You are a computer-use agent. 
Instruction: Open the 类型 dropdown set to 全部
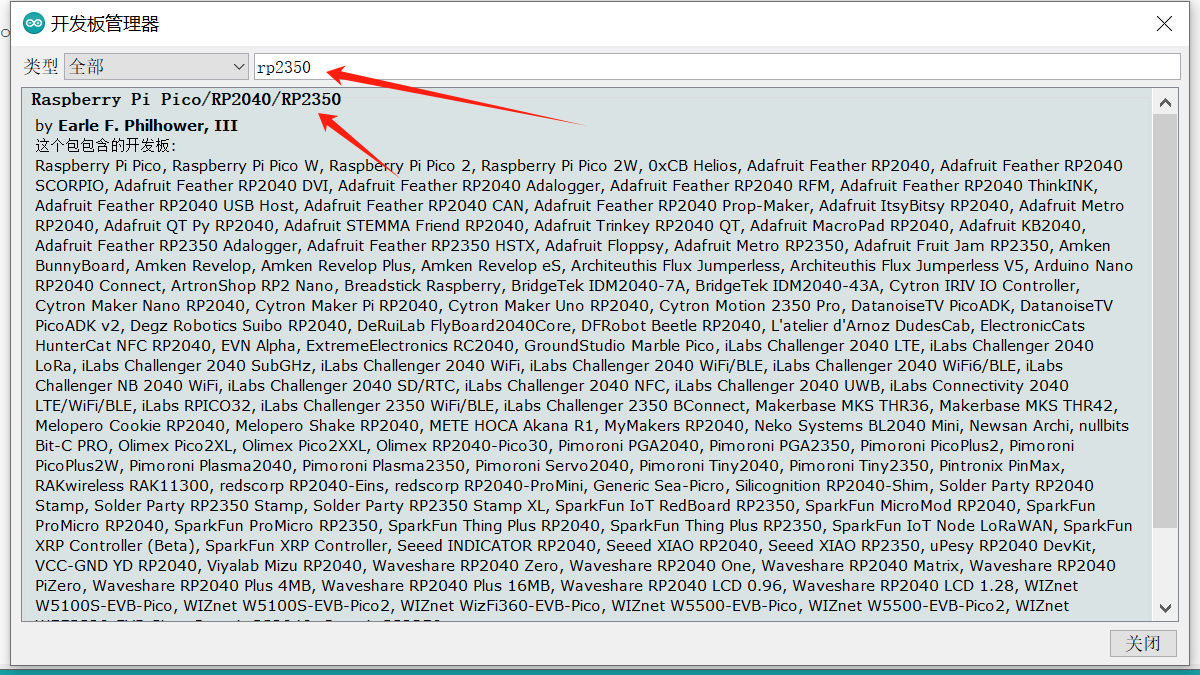click(x=156, y=67)
